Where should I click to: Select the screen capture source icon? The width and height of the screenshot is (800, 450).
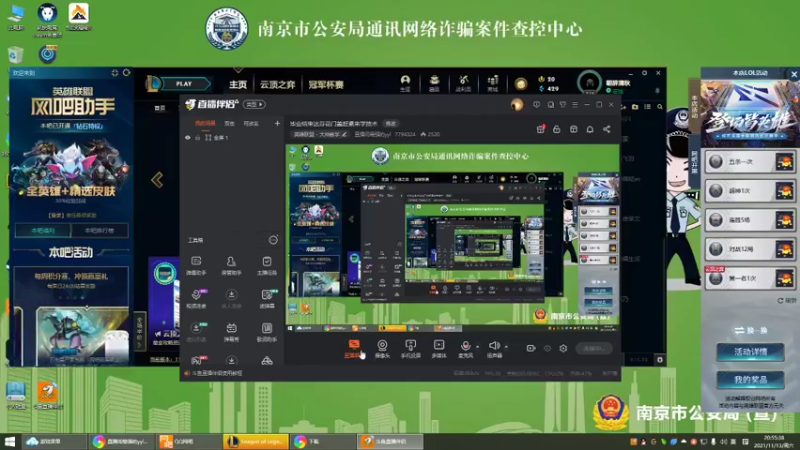354,348
